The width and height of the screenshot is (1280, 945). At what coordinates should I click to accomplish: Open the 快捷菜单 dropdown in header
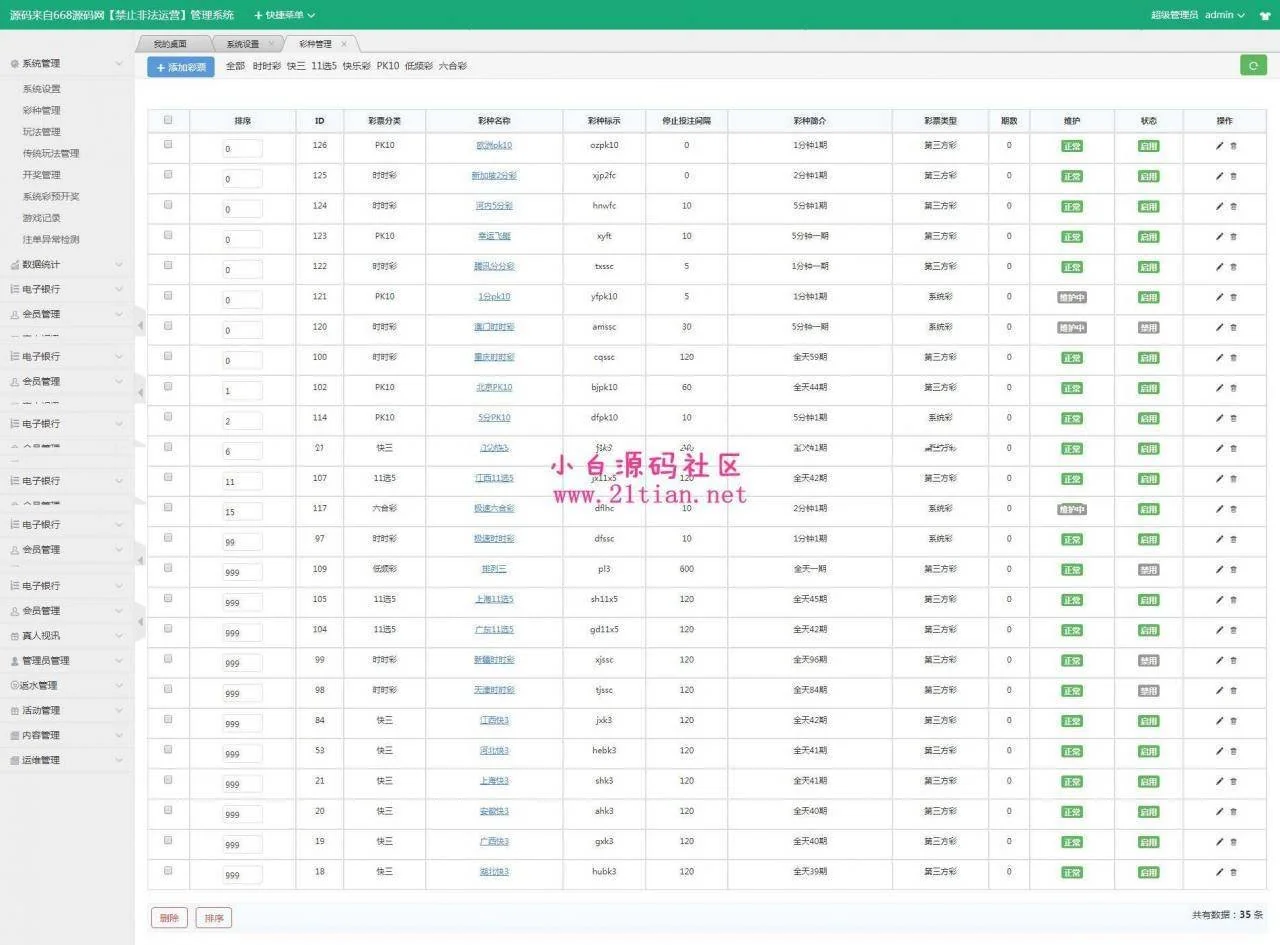pyautogui.click(x=284, y=15)
